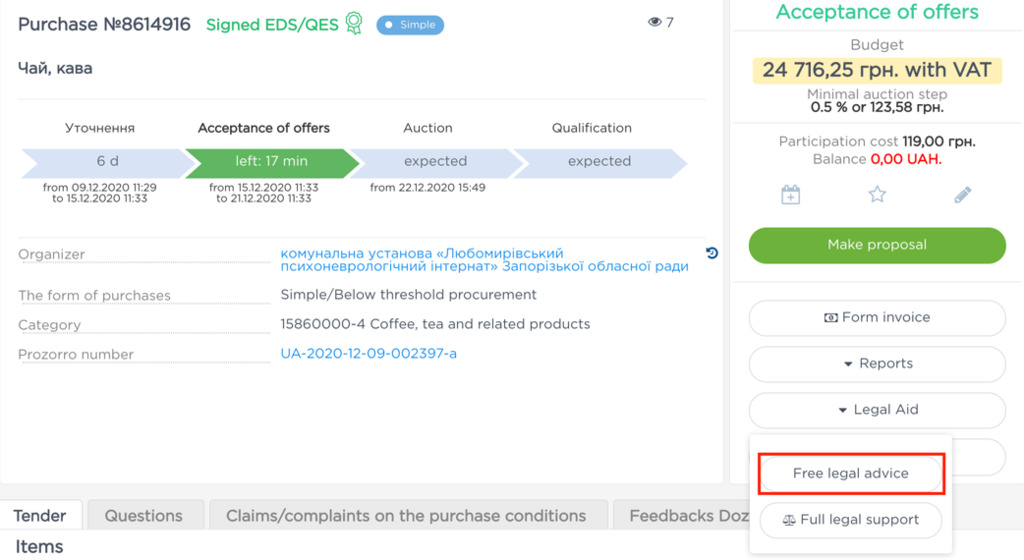The height and width of the screenshot is (560, 1024).
Task: Click the pencil edit icon
Action: [x=963, y=195]
